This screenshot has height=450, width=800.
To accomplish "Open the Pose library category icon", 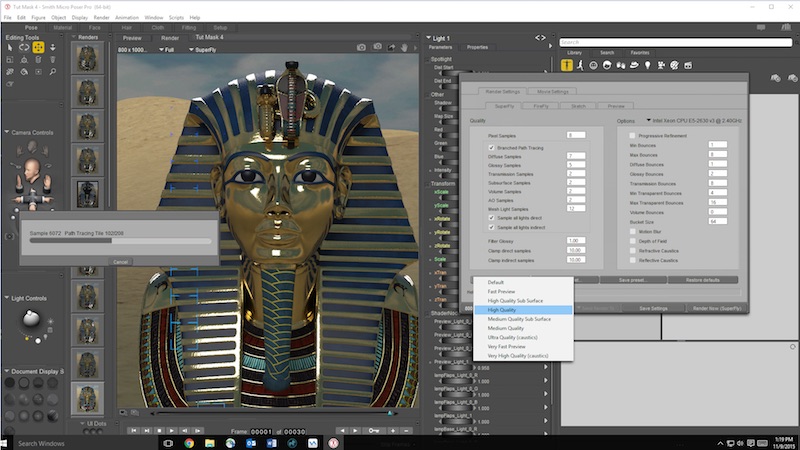I will (x=580, y=65).
